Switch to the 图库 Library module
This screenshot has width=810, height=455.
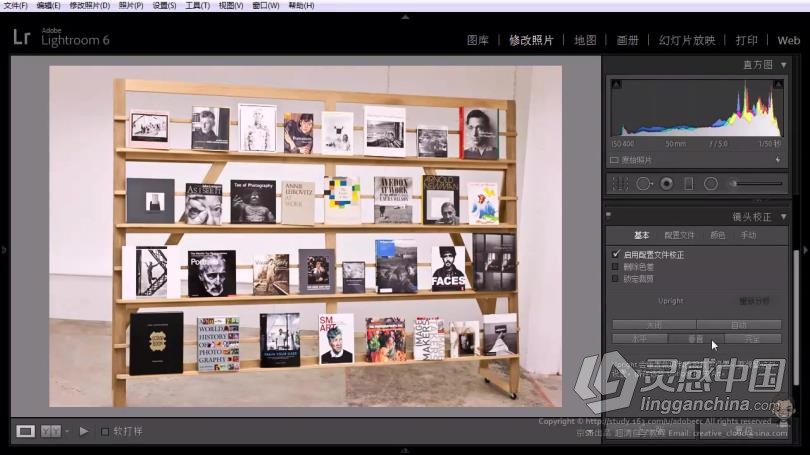tap(477, 40)
